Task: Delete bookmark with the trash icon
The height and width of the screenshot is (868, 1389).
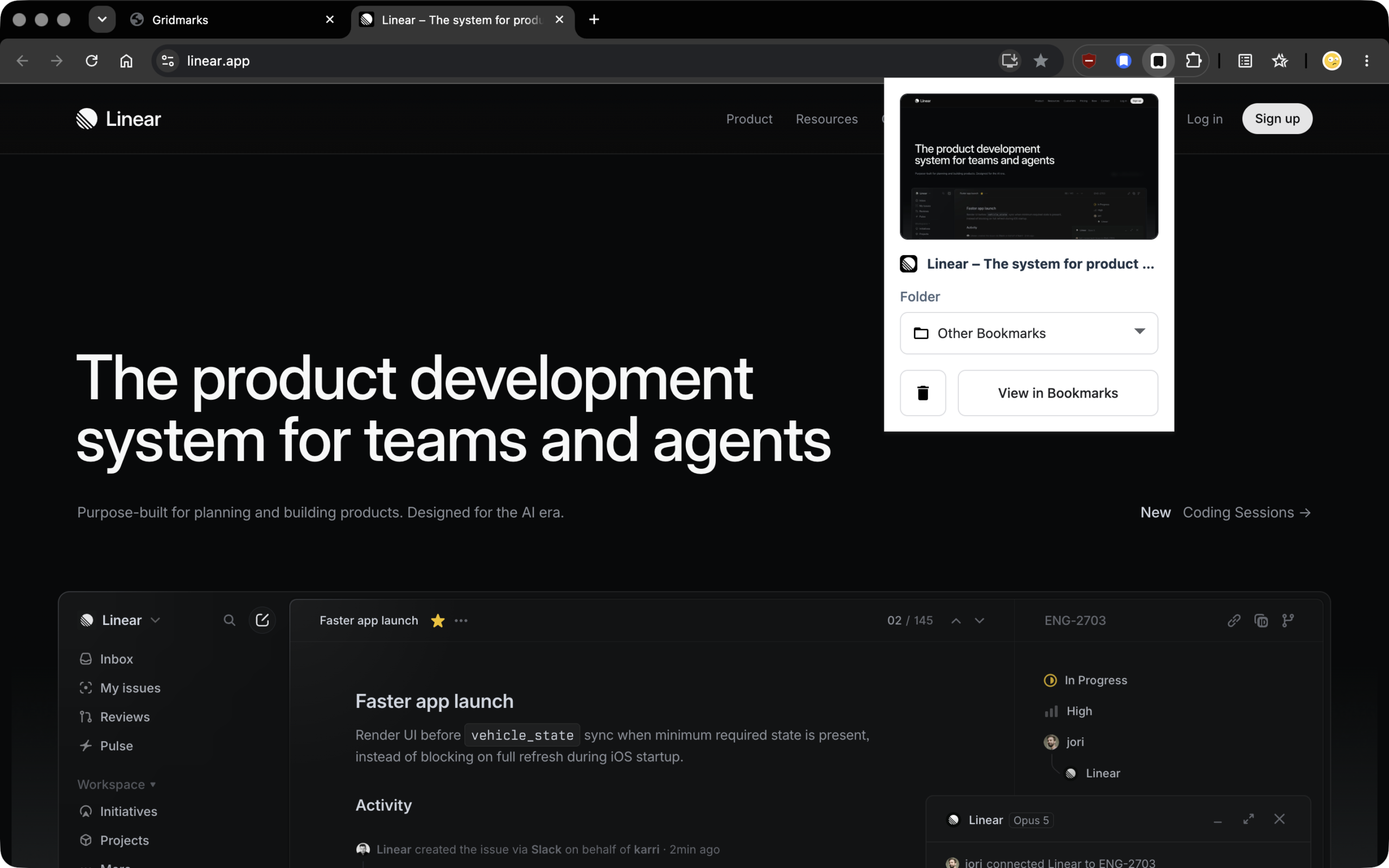Action: 923,393
